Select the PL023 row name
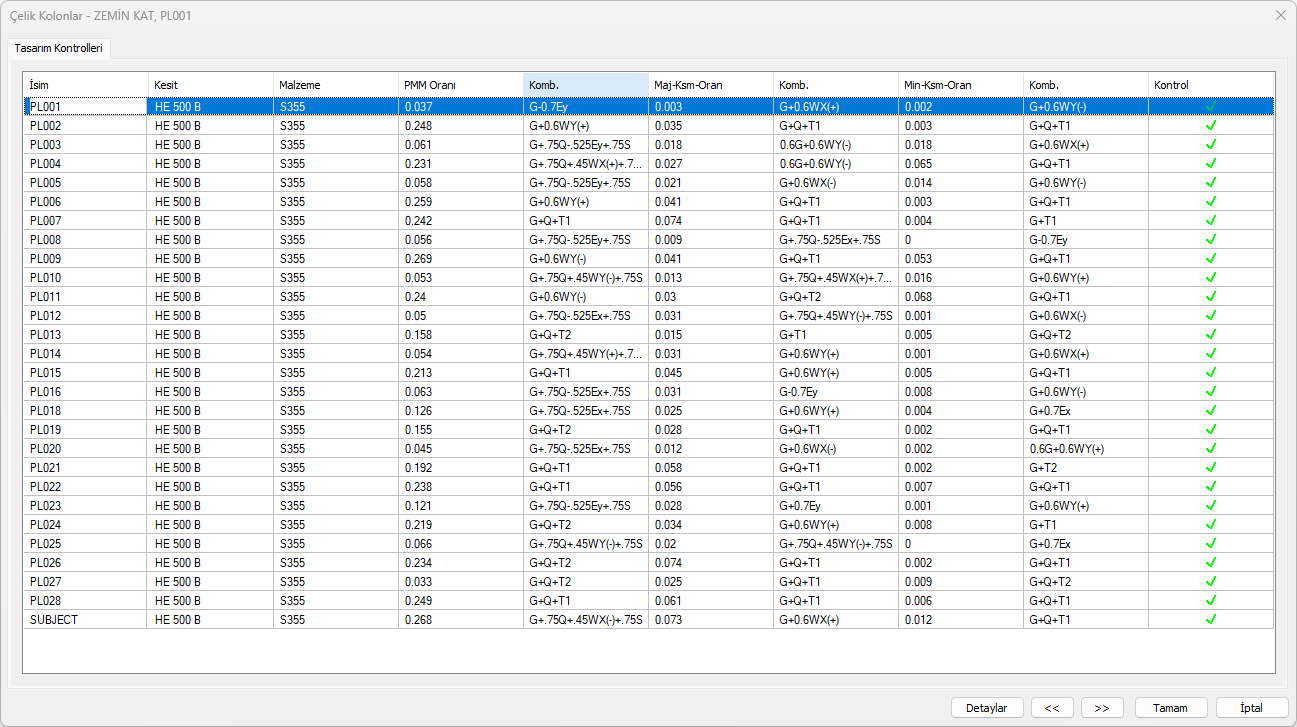1297x727 pixels. point(85,505)
